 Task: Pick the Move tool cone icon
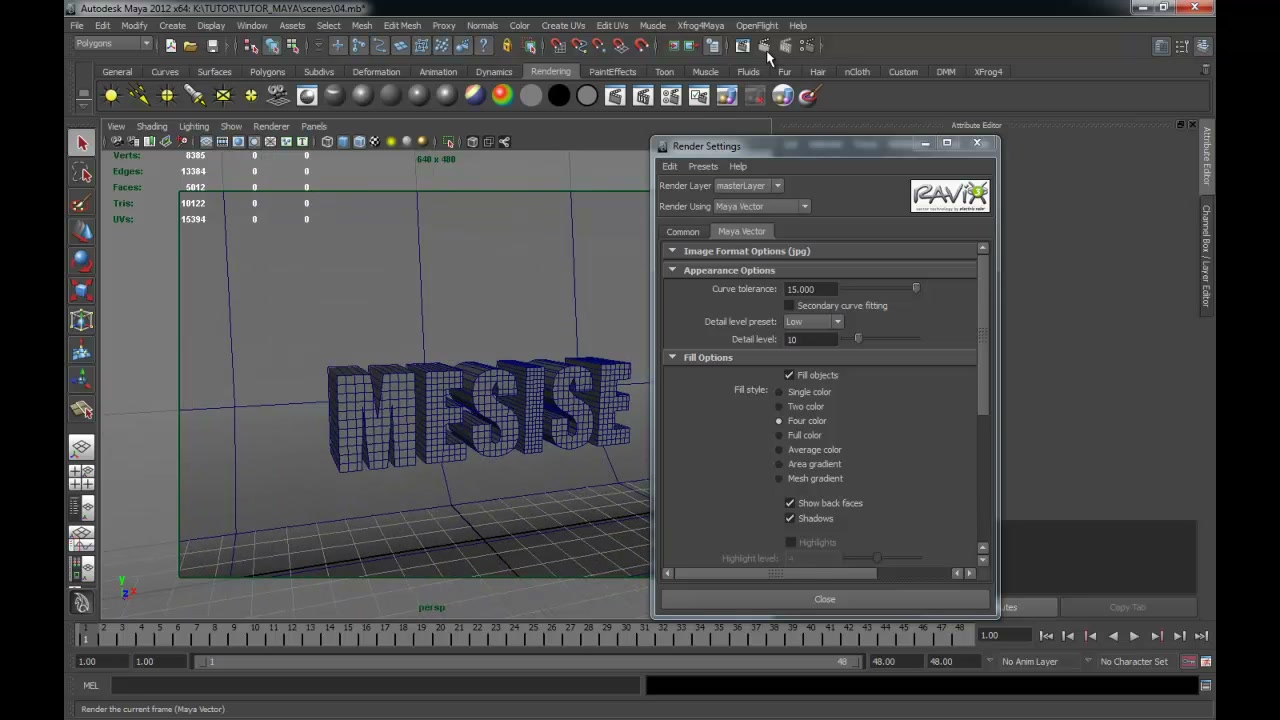(x=82, y=232)
